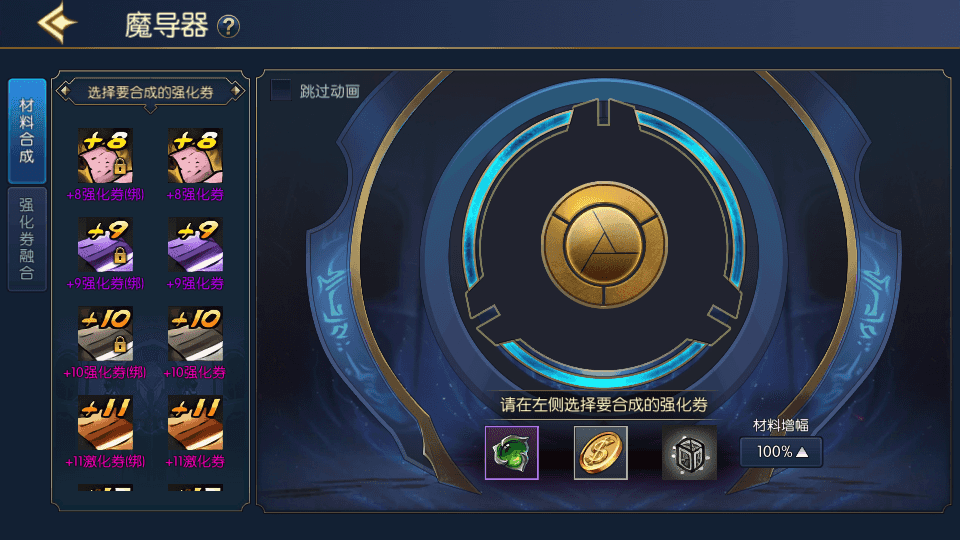Click the green gem material slot
The image size is (960, 540).
point(512,453)
